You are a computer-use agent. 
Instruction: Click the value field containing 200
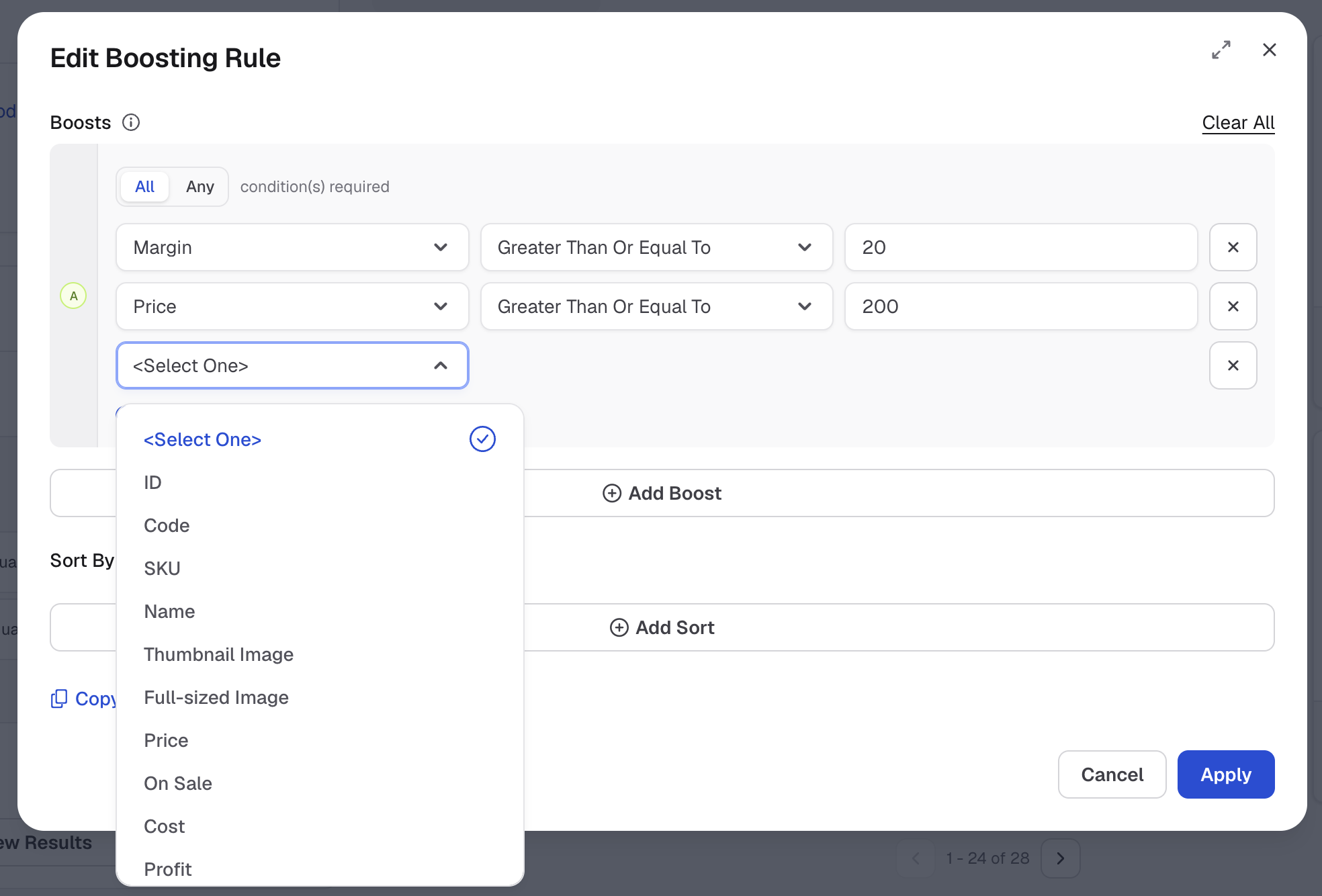(x=1021, y=306)
